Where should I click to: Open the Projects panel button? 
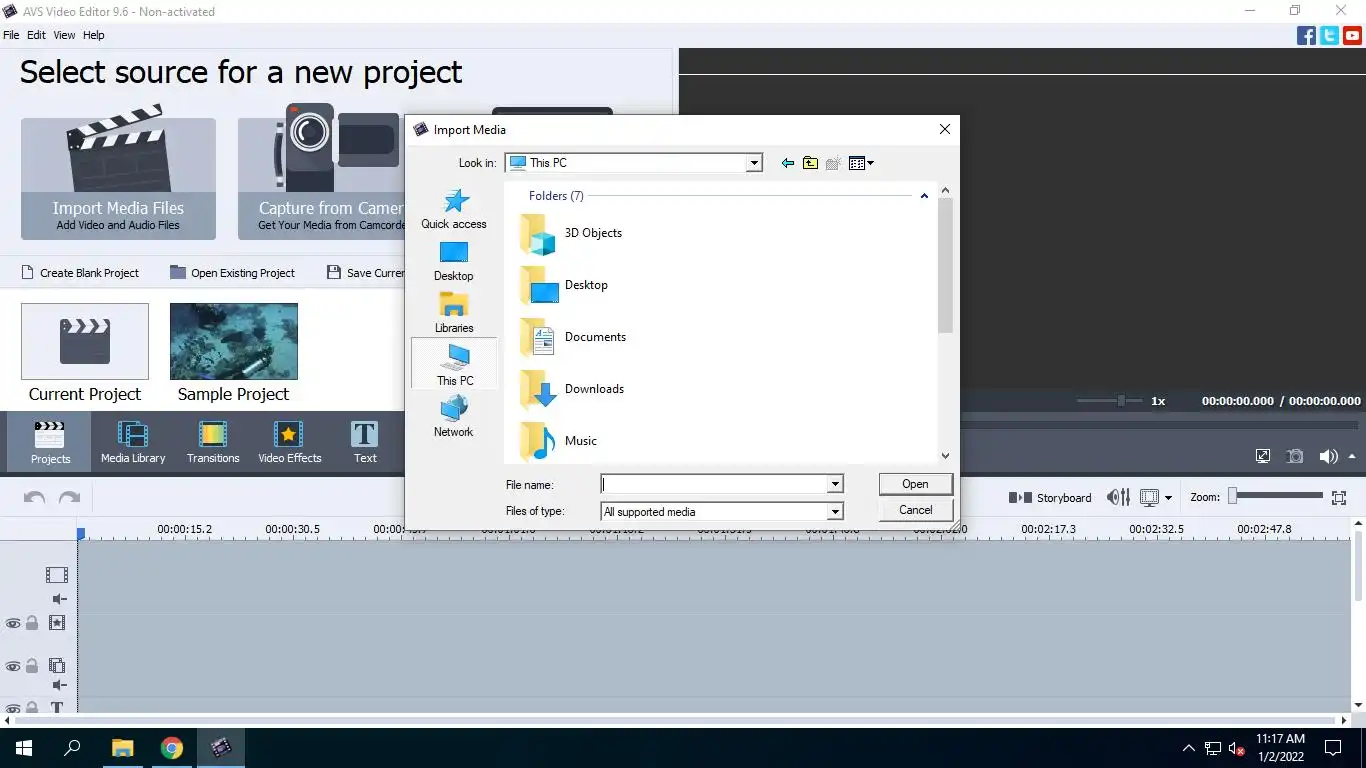pyautogui.click(x=49, y=442)
